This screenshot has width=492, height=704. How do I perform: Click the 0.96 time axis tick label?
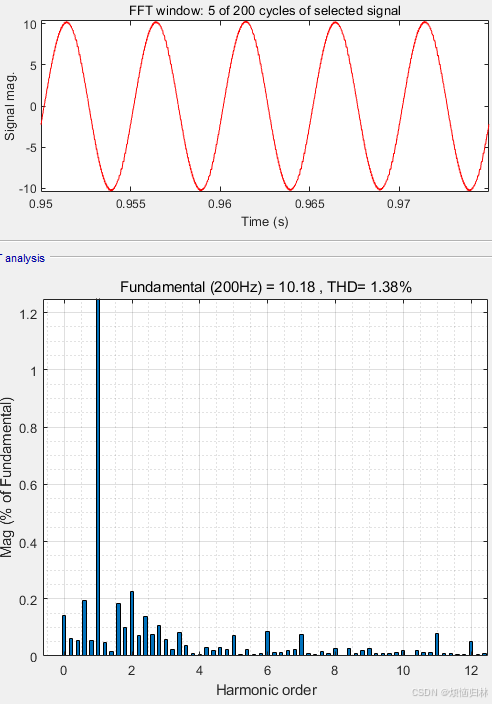tap(220, 204)
